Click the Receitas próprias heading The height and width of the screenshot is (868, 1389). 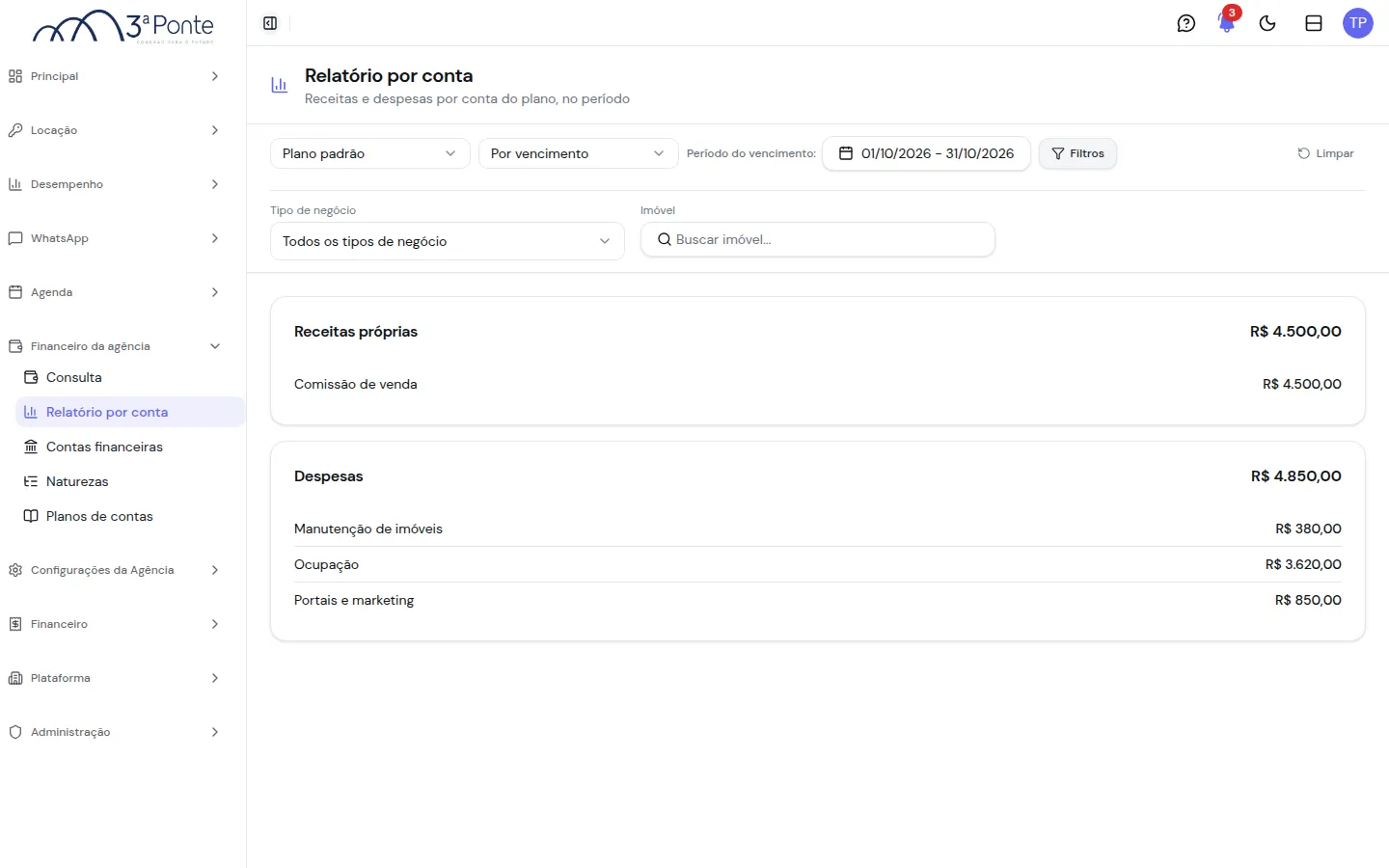(356, 331)
